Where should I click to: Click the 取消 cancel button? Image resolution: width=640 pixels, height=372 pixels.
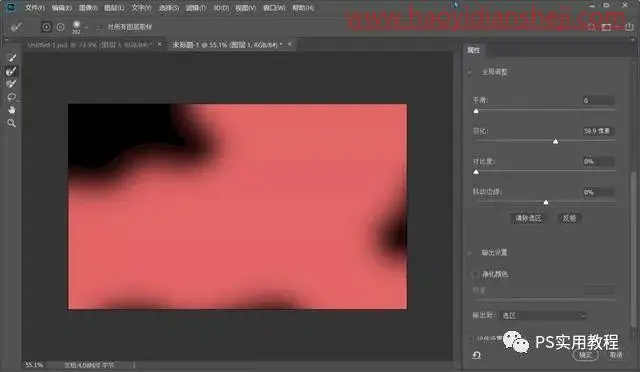click(x=616, y=355)
